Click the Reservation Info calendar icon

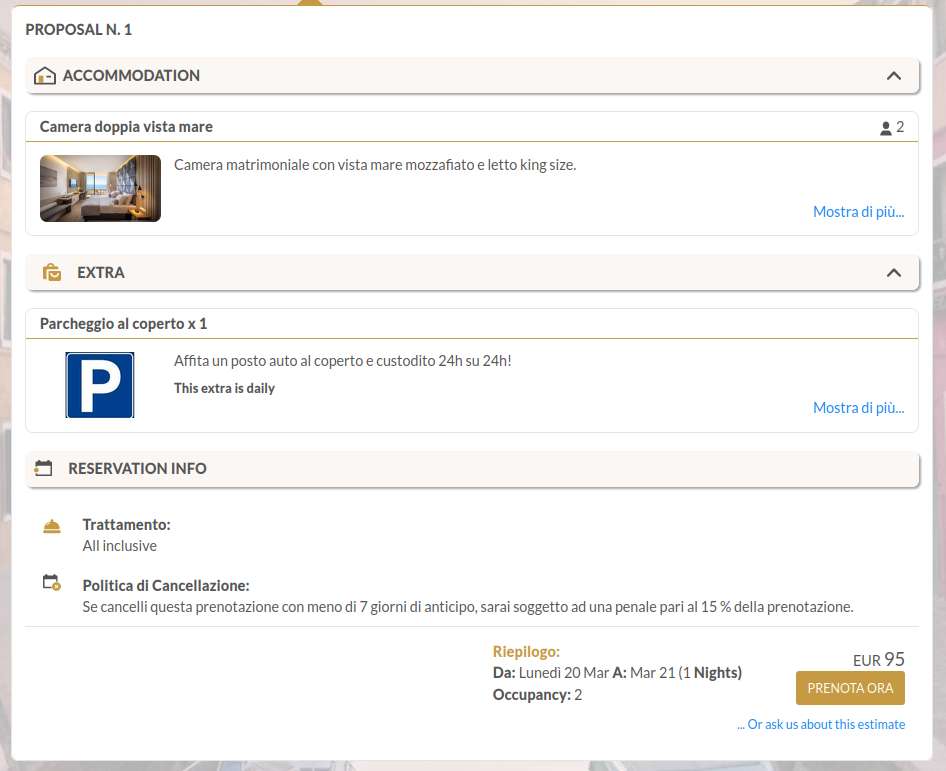(x=43, y=468)
